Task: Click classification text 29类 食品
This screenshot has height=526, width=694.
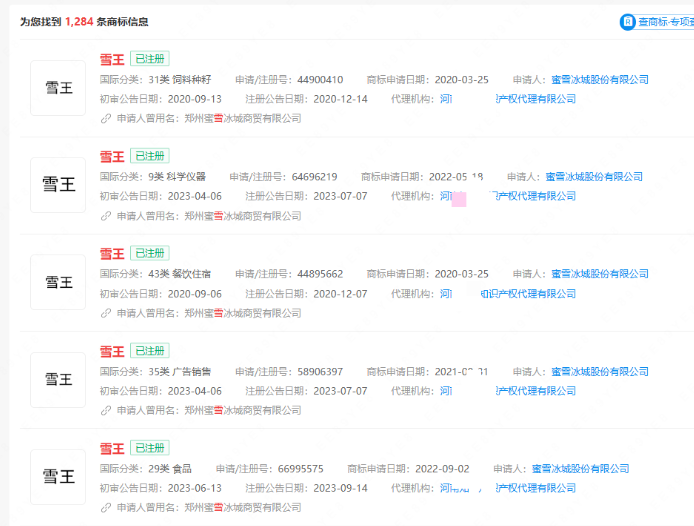Action: pos(170,468)
